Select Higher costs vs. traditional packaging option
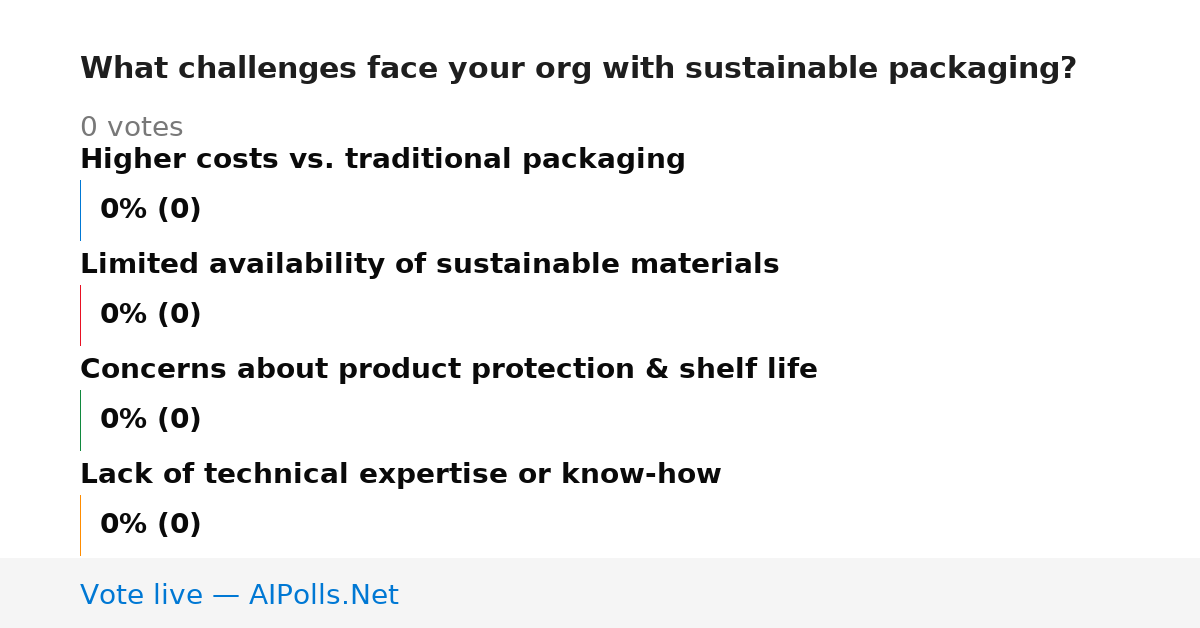This screenshot has width=1200, height=628. [x=383, y=160]
